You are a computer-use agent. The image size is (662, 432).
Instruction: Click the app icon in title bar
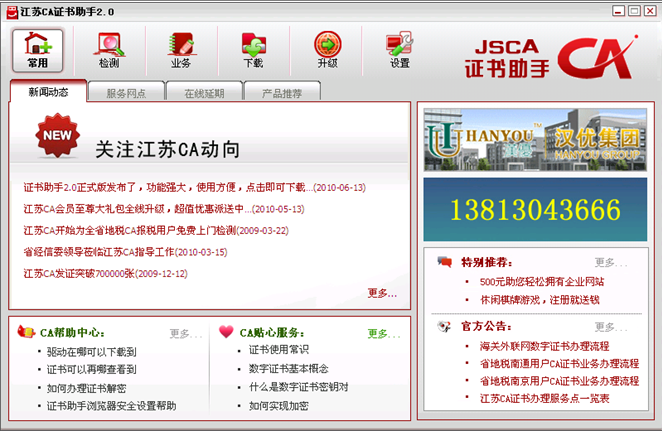[12, 12]
